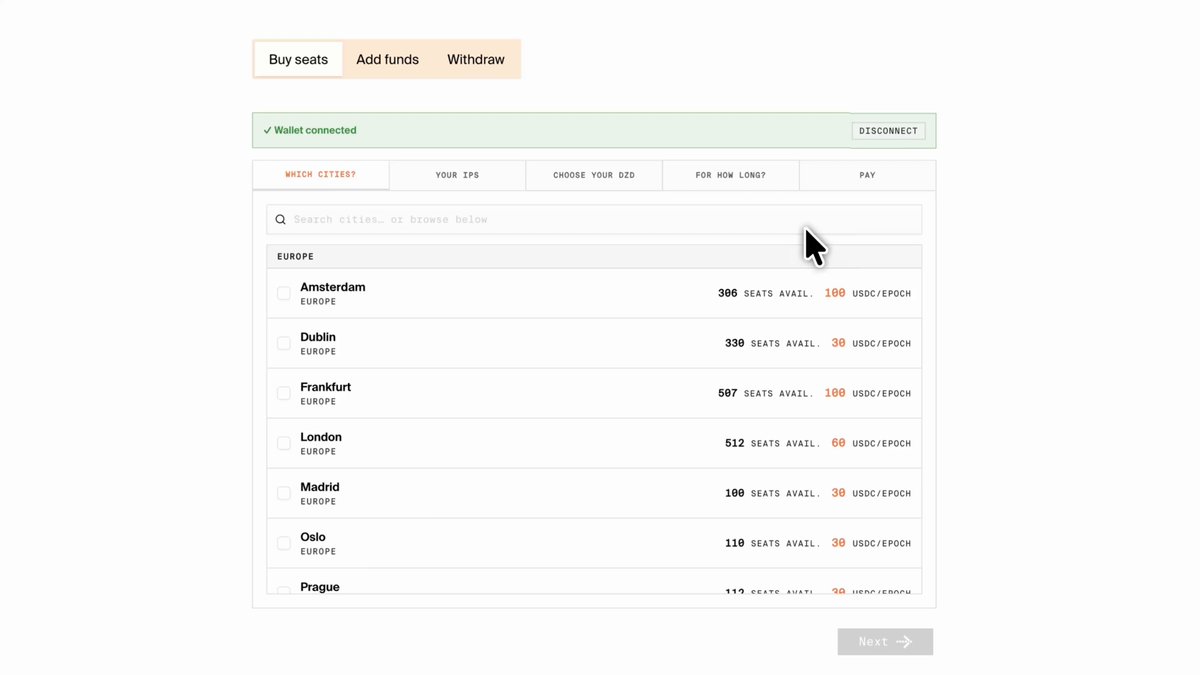Click Amsterdam's 306 seats avail. text
Image resolution: width=1200 pixels, height=675 pixels.
766,294
